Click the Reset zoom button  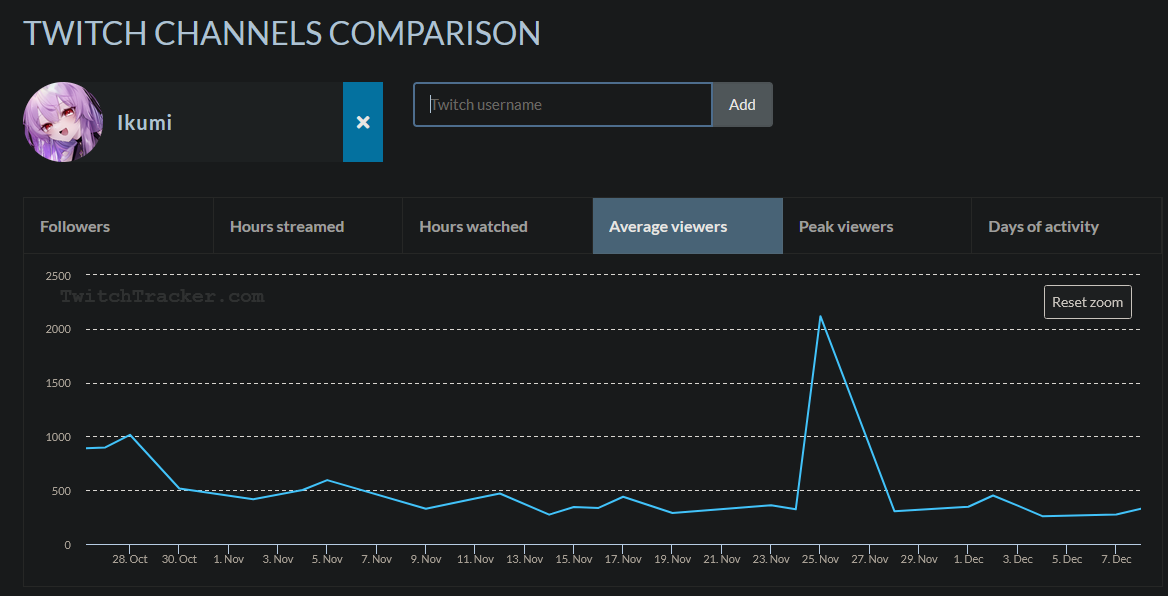coord(1088,302)
